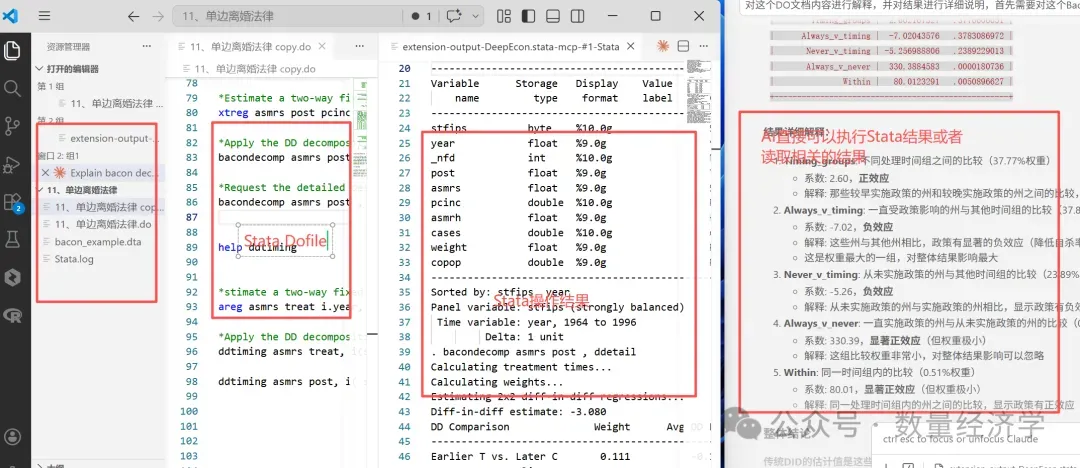Close the copy.do editor tab
Screen dimensions: 1080x468
[321, 46]
